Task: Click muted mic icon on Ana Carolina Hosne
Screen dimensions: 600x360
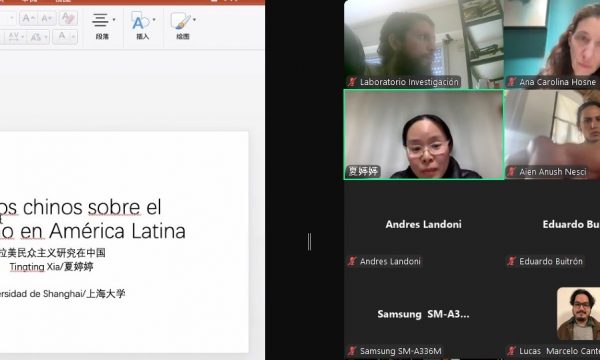Action: [511, 81]
